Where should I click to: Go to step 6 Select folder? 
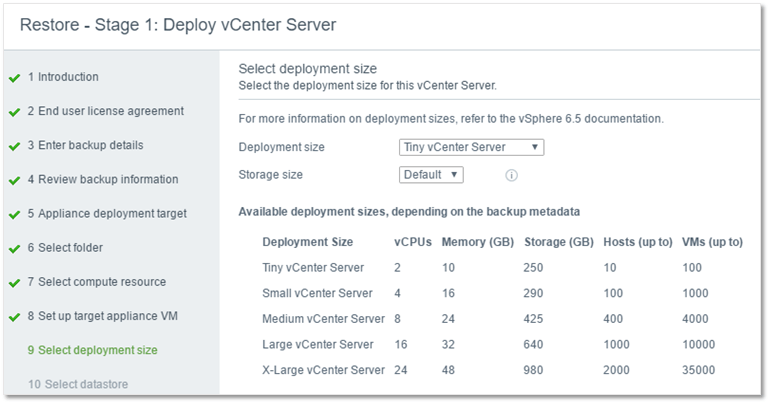[x=65, y=248]
